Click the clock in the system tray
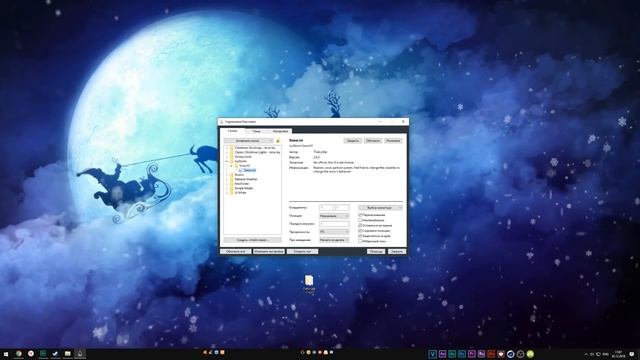This screenshot has height=360, width=640. [x=619, y=354]
